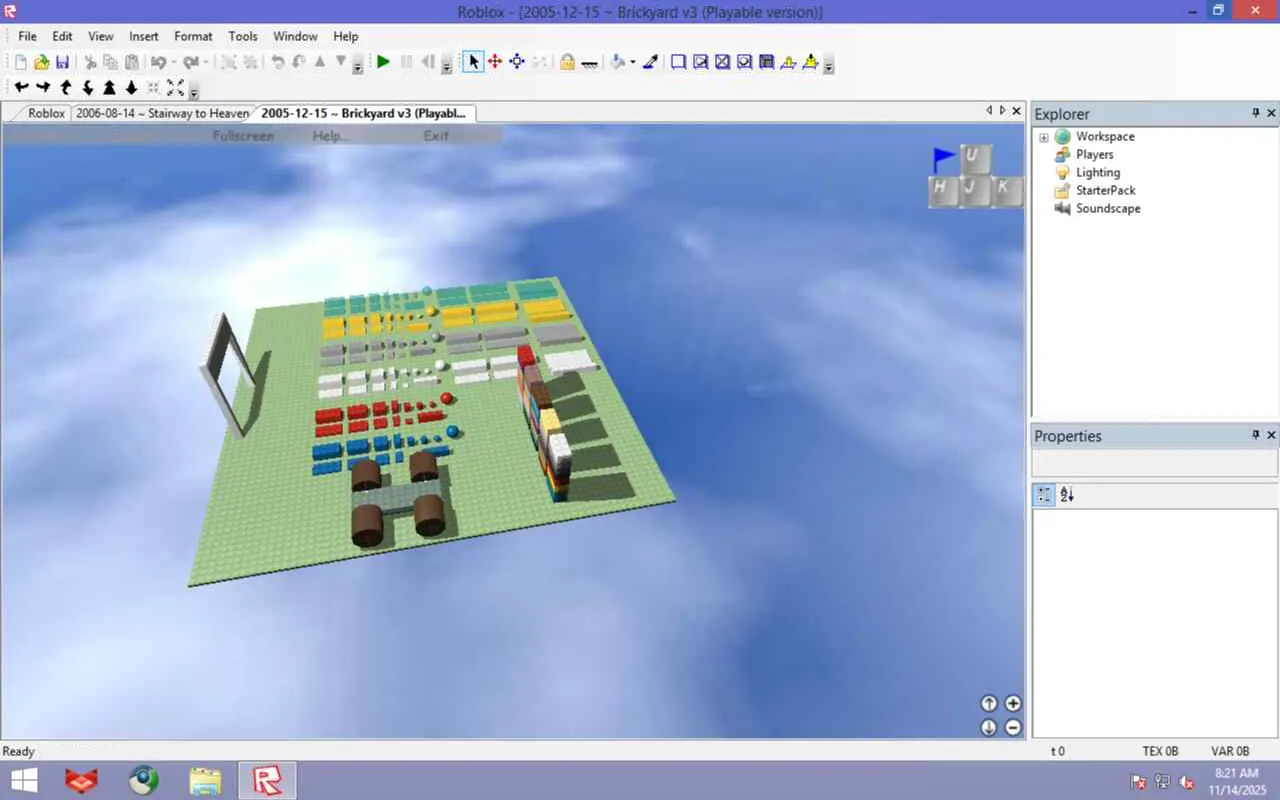Screen dimensions: 1280x800
Task: Switch to the Roblox tab
Action: pyautogui.click(x=46, y=113)
